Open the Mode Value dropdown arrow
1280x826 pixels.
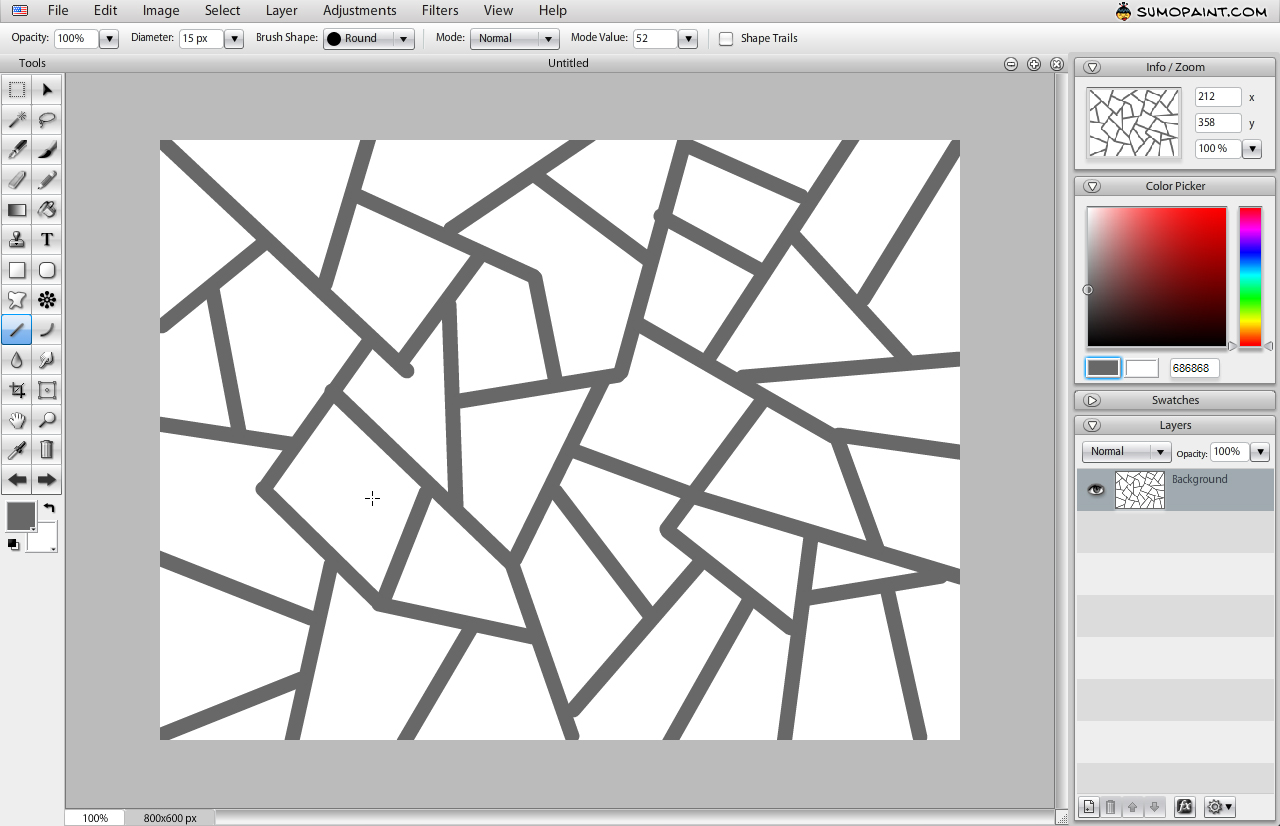[688, 39]
